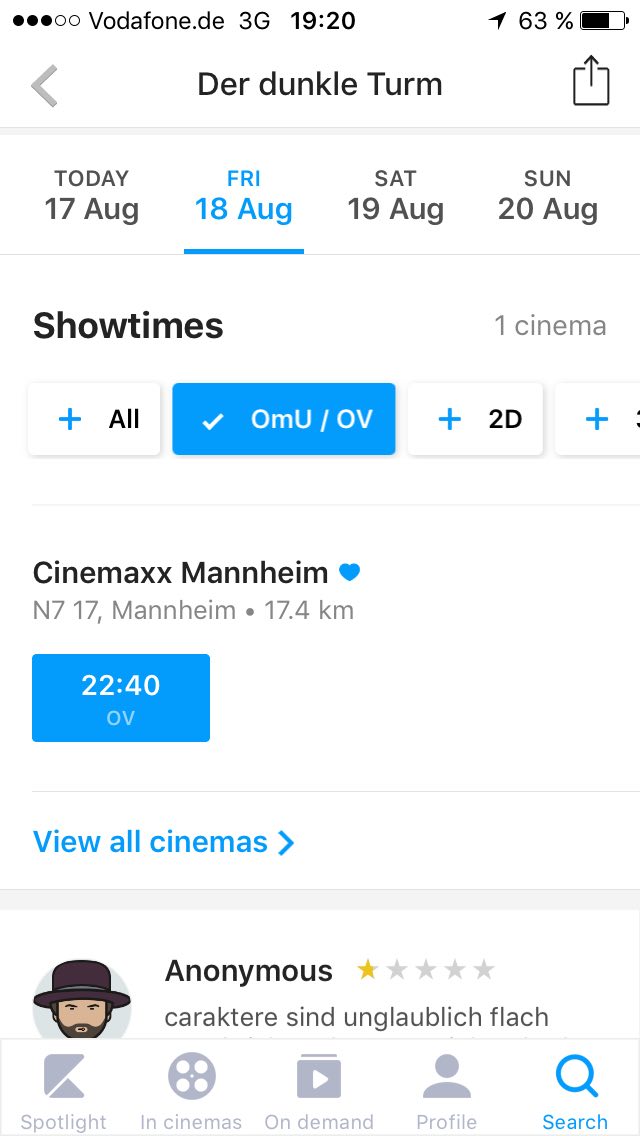Expand View all cinemas
Screen dimensions: 640x1136
[164, 842]
